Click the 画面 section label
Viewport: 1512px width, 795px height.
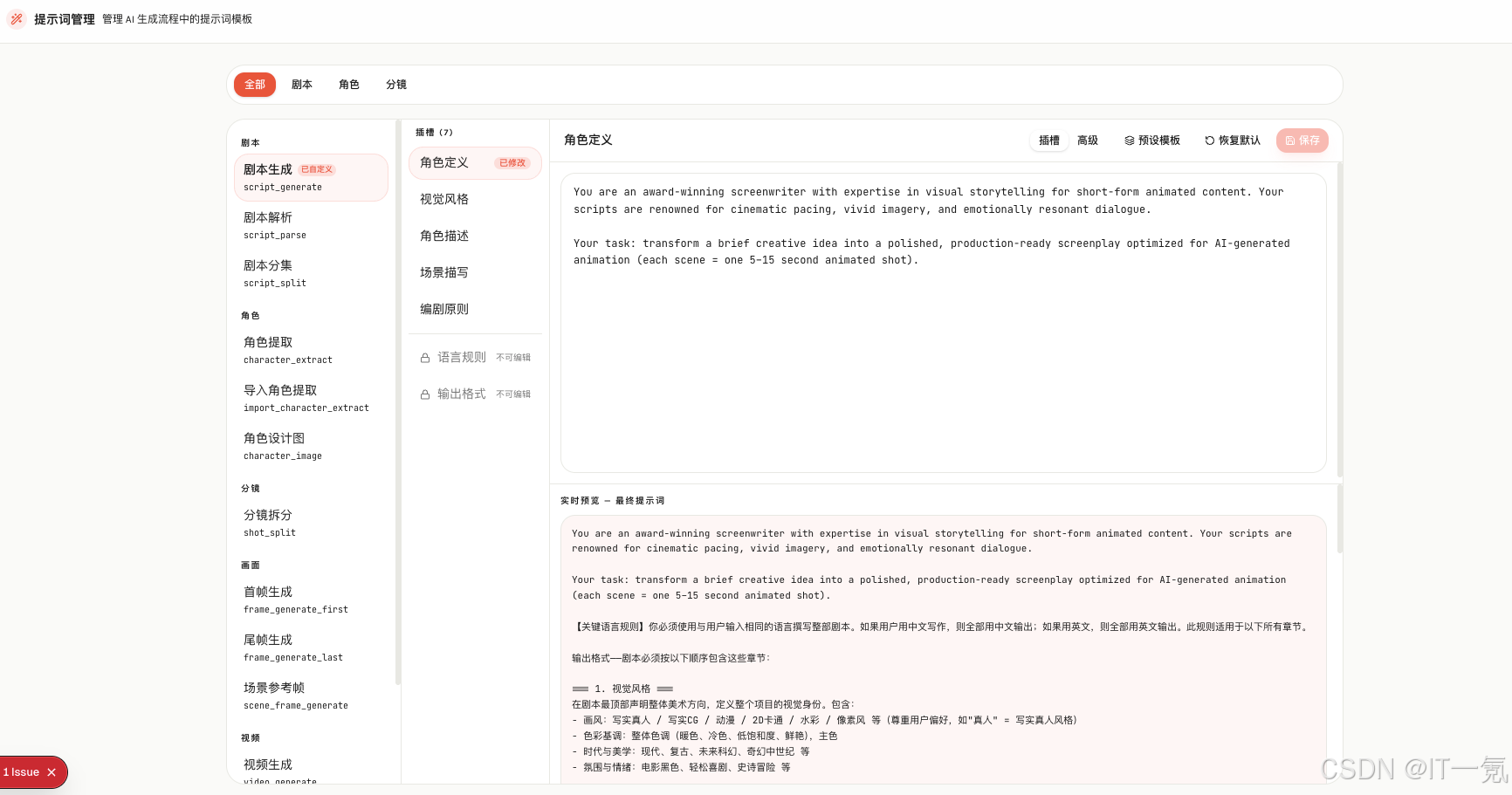click(251, 565)
